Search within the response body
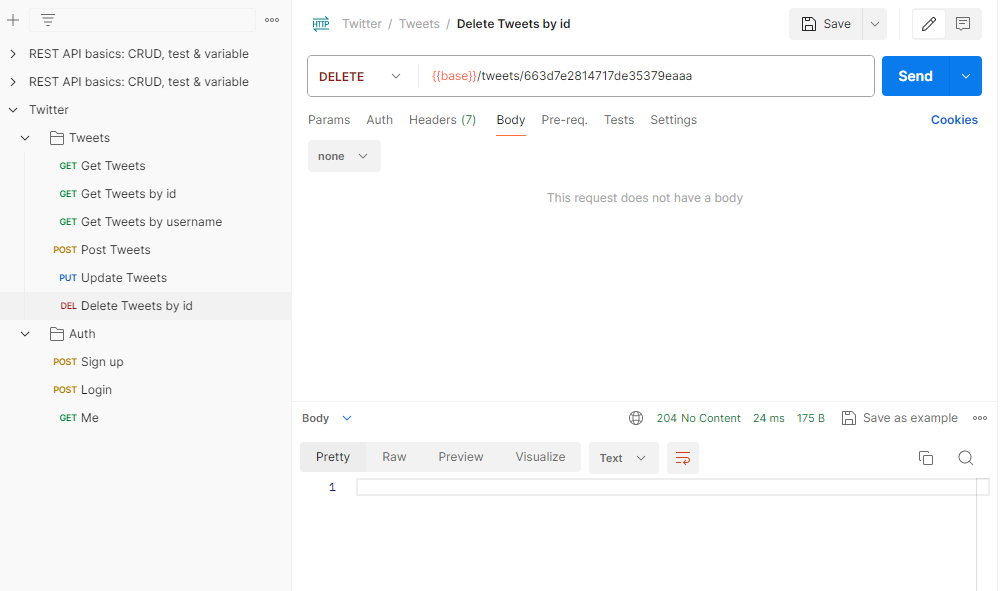Image resolution: width=1003 pixels, height=591 pixels. tap(966, 458)
